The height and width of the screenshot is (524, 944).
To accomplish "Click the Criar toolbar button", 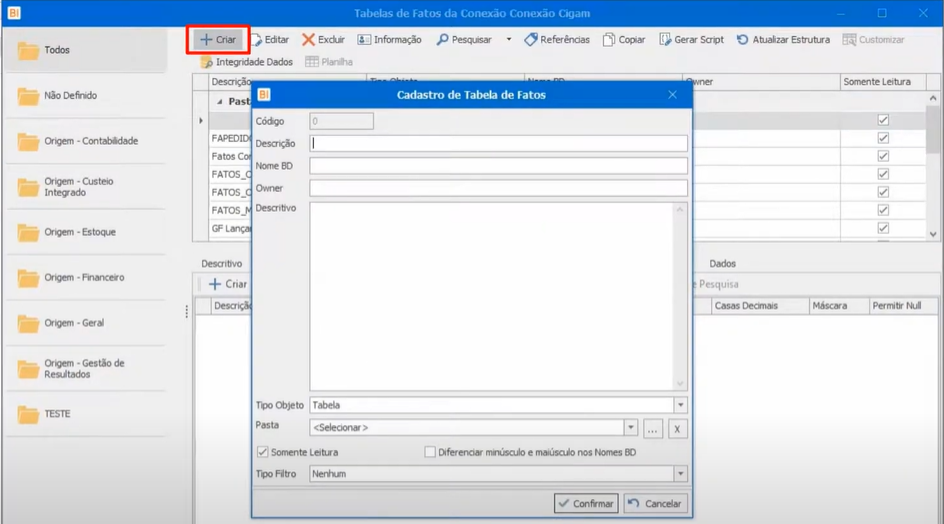I will pyautogui.click(x=218, y=40).
